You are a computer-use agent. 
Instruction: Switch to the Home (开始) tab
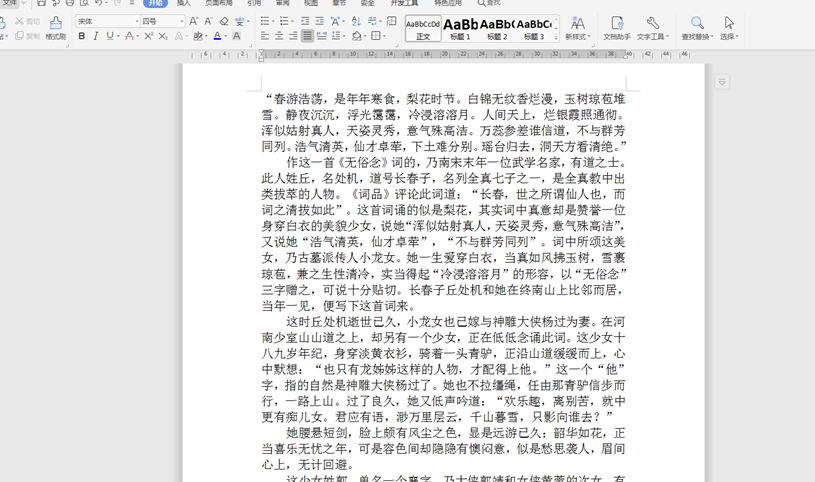(x=155, y=3)
